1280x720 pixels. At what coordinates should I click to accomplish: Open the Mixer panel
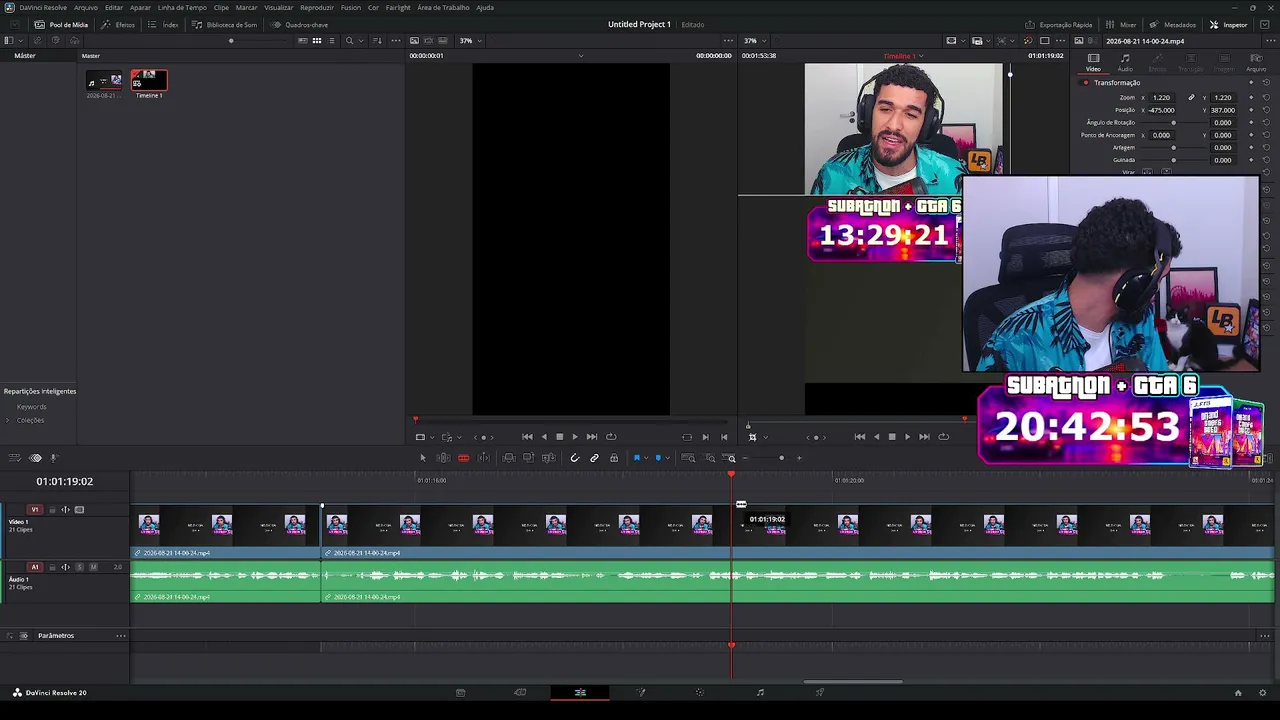click(x=1121, y=24)
